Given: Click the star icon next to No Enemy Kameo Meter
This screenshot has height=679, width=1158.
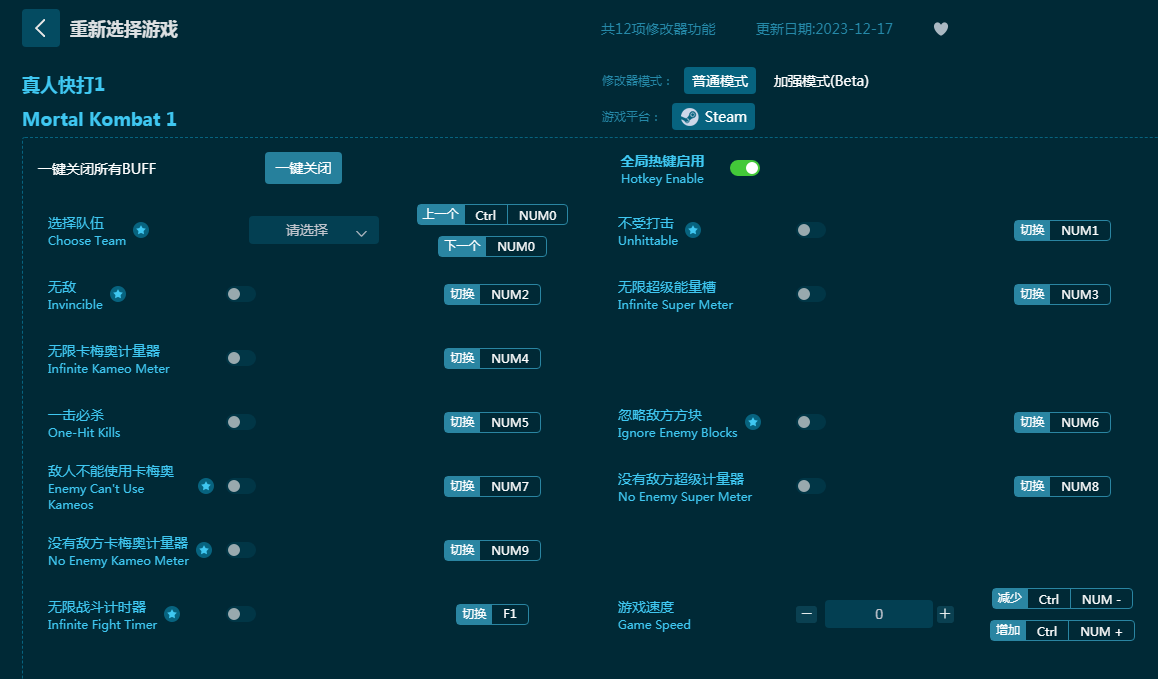Looking at the screenshot, I should click(x=204, y=550).
